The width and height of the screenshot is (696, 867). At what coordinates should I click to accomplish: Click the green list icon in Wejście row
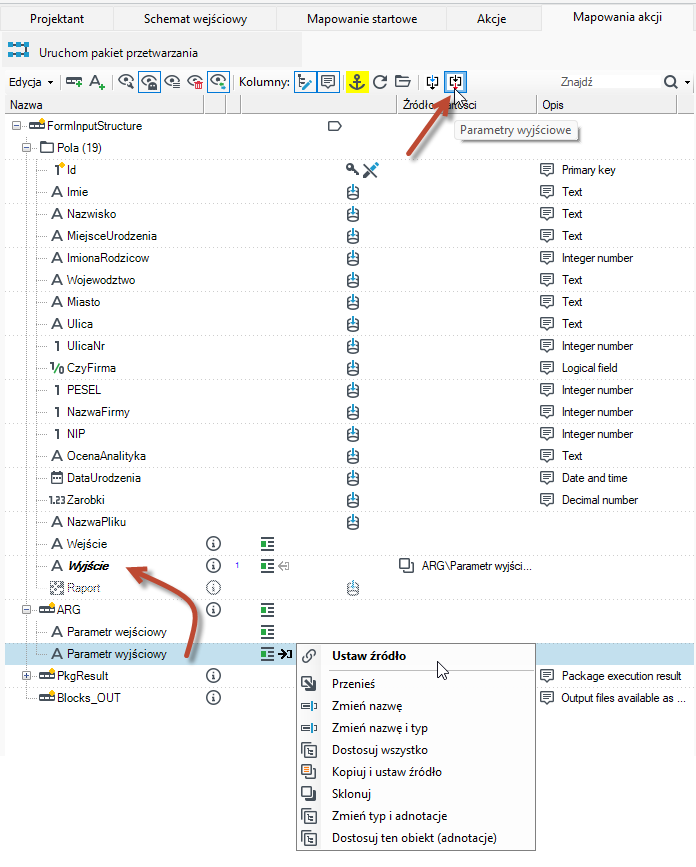coord(268,544)
